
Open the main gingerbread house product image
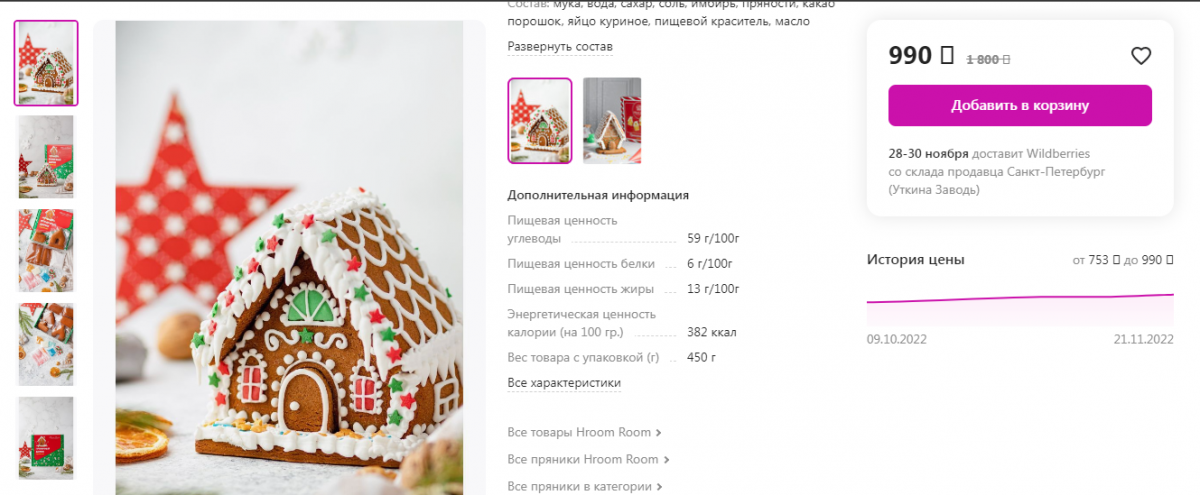[289, 258]
